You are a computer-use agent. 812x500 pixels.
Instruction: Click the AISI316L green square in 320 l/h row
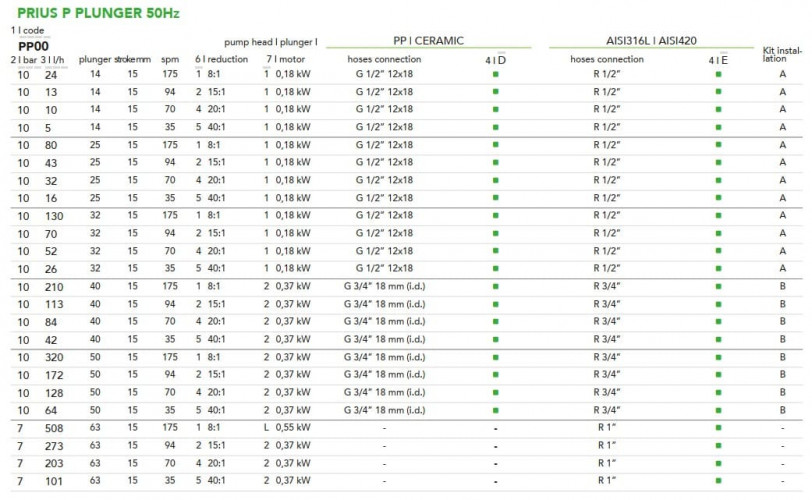click(718, 357)
